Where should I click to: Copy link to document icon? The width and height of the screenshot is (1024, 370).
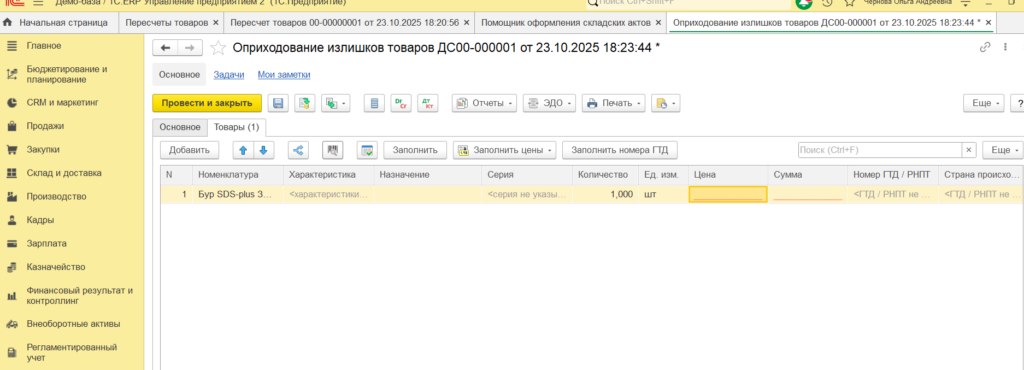(x=985, y=47)
